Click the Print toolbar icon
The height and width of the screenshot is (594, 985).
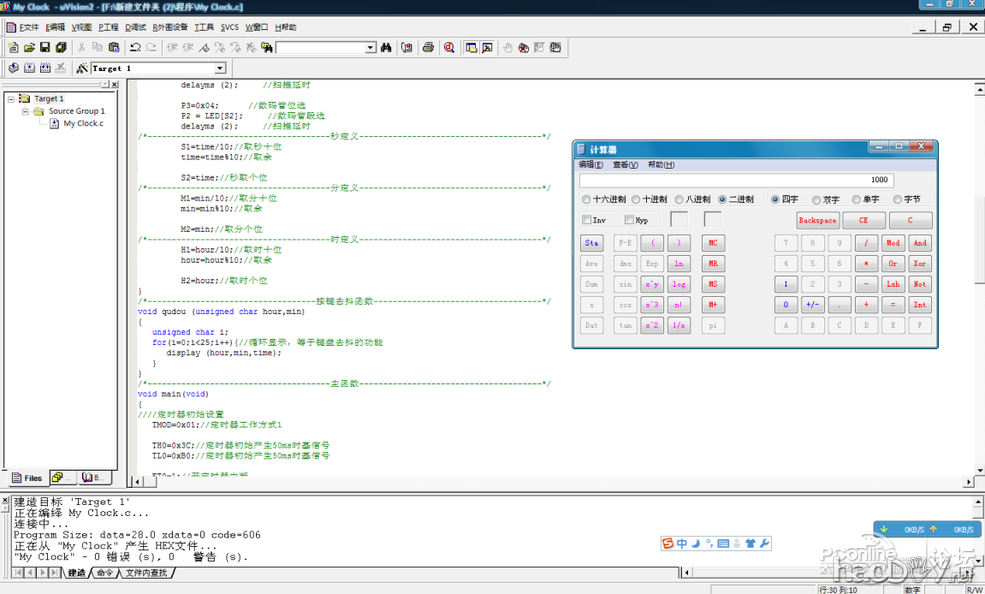(x=428, y=47)
